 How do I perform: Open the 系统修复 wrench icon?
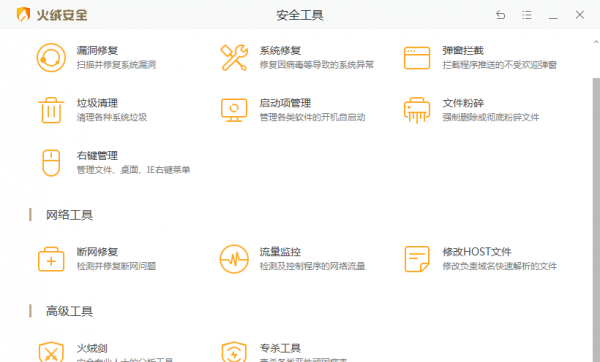pyautogui.click(x=234, y=58)
